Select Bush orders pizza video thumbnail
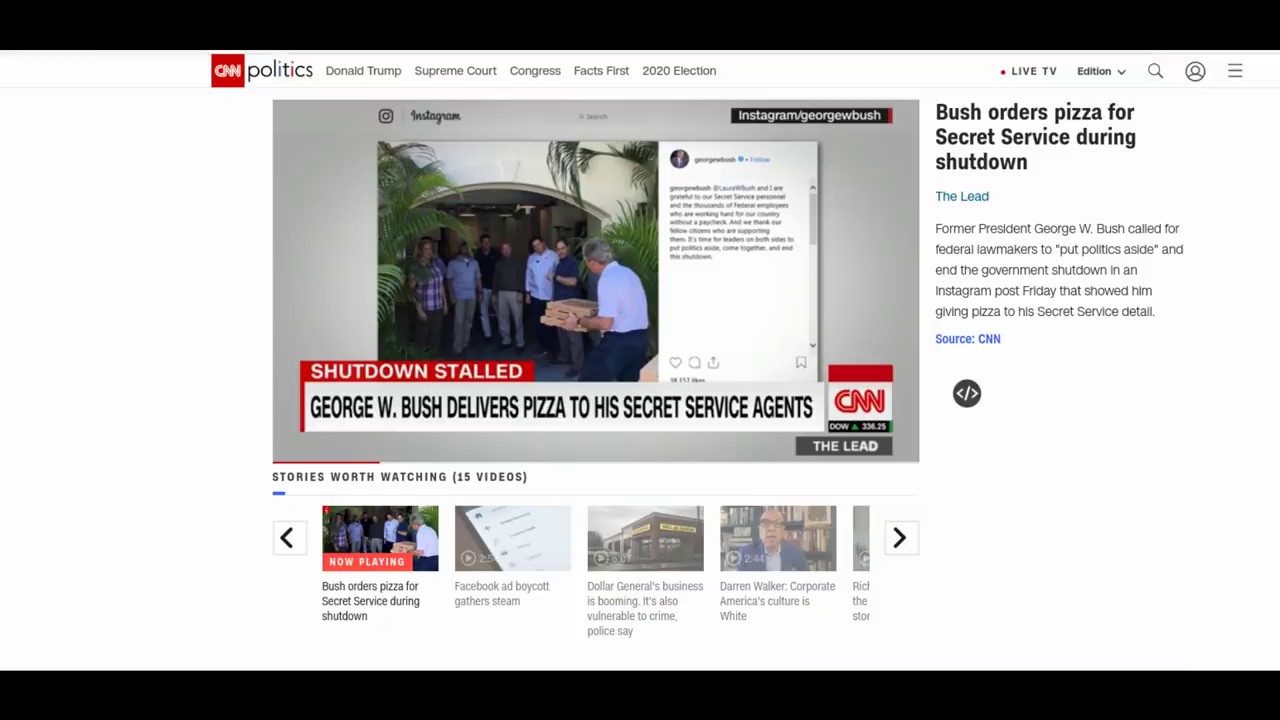Viewport: 1280px width, 720px height. (380, 538)
